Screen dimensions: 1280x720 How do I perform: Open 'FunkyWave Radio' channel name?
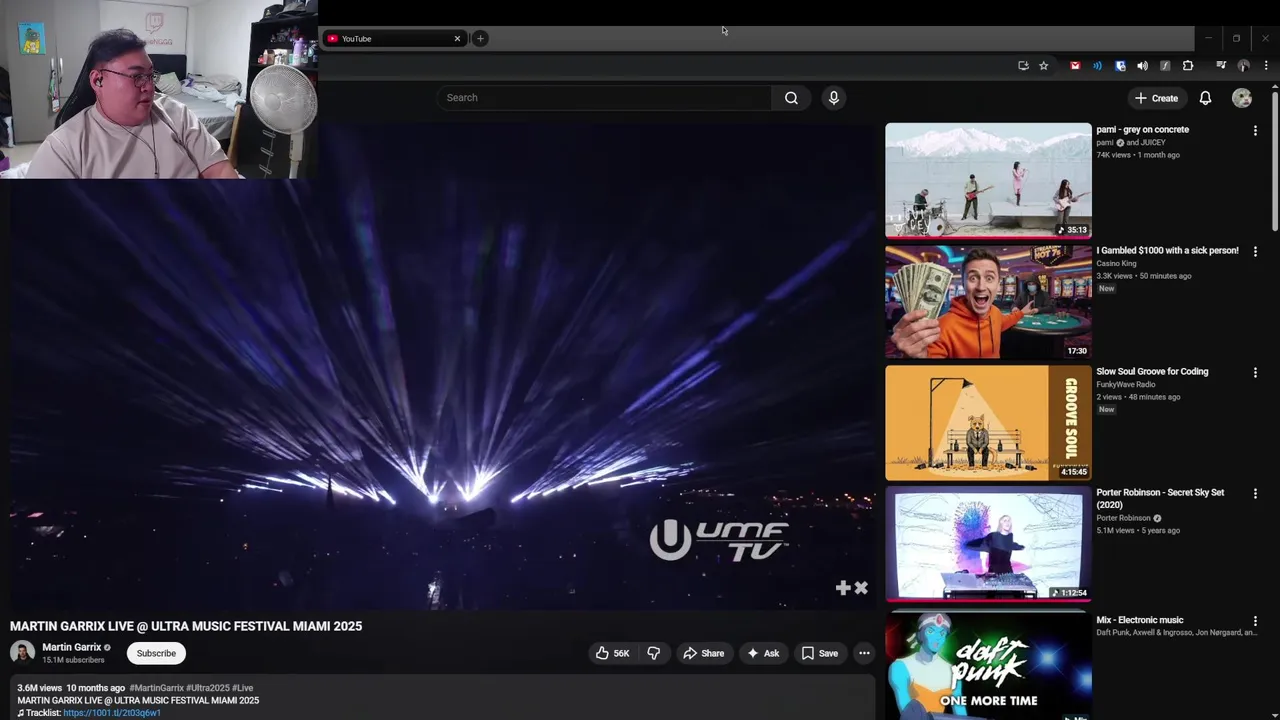coord(1125,385)
